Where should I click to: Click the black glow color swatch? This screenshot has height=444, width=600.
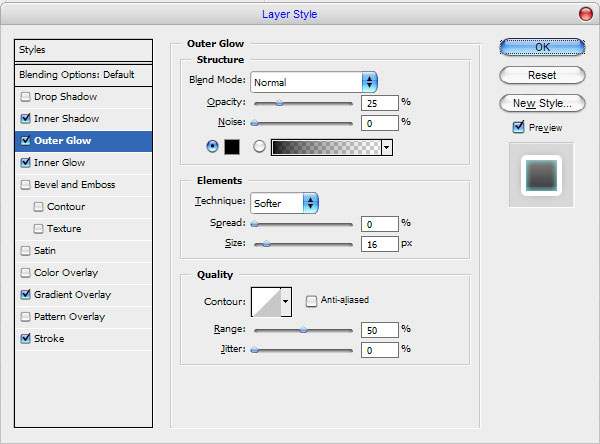(232, 147)
